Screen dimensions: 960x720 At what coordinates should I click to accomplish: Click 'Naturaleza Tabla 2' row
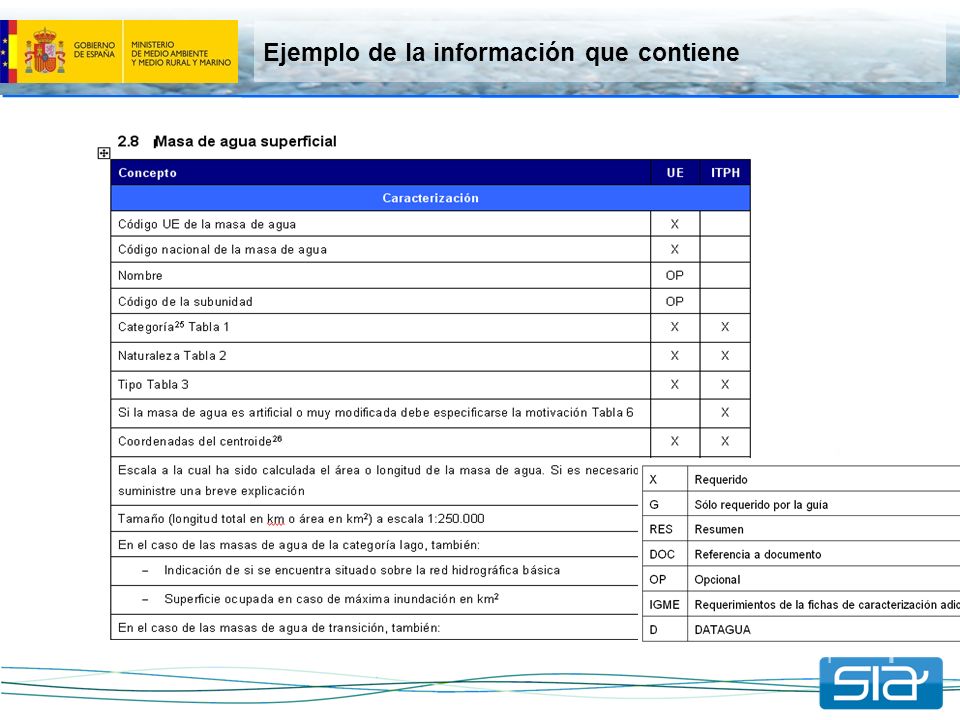click(430, 356)
